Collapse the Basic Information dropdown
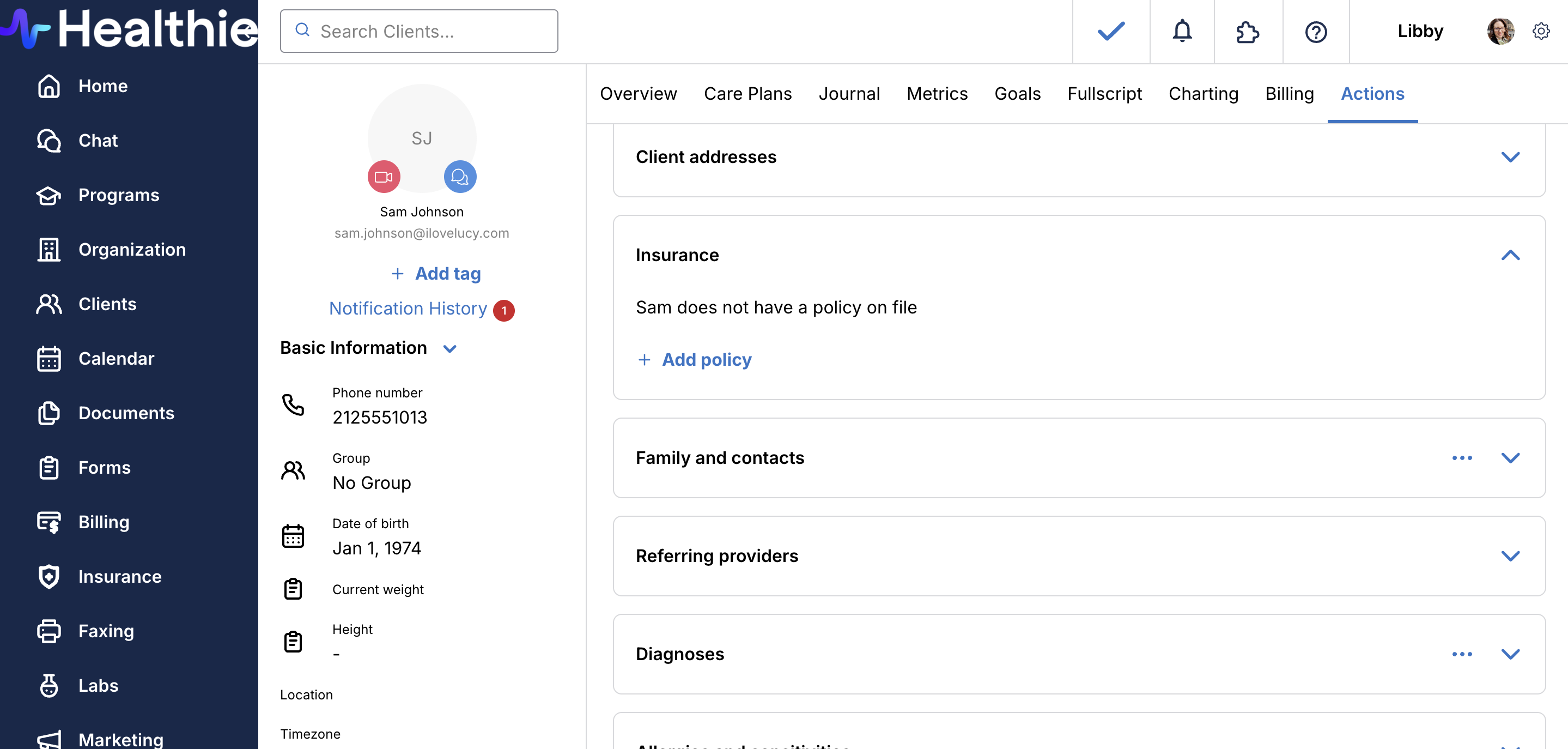This screenshot has height=749, width=1568. [449, 348]
